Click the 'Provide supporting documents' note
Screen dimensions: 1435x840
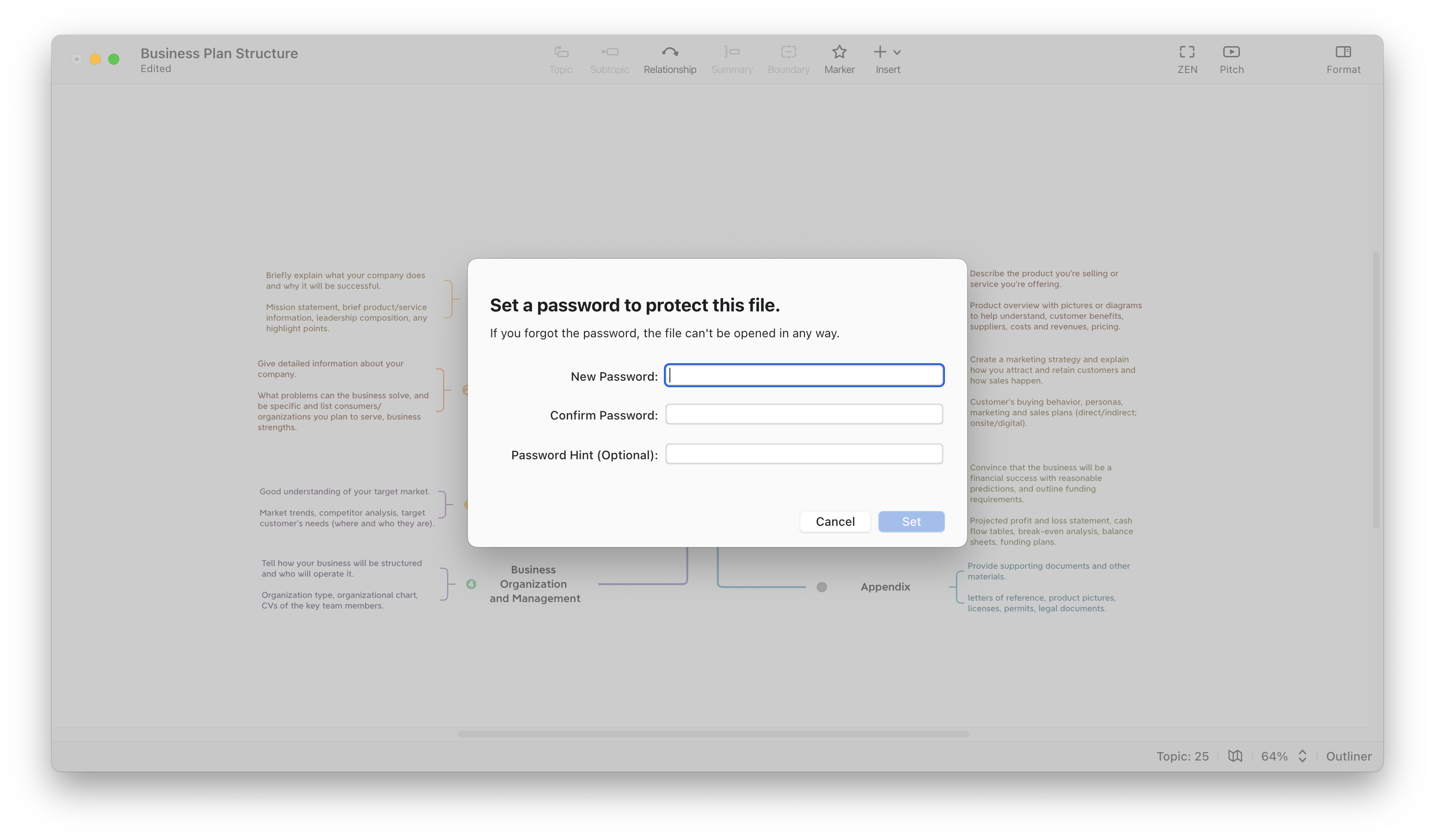(x=1049, y=571)
